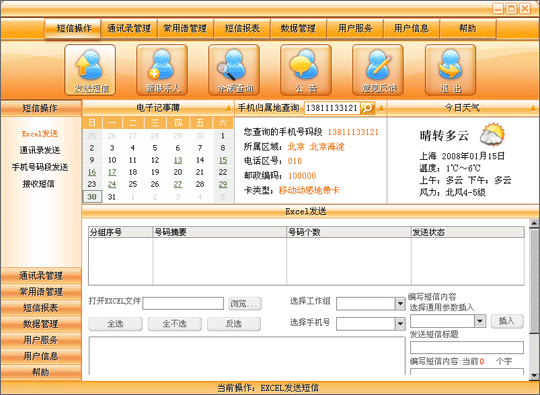Open the 短信报表 top menu tab
This screenshot has height=395, width=540.
242,29
